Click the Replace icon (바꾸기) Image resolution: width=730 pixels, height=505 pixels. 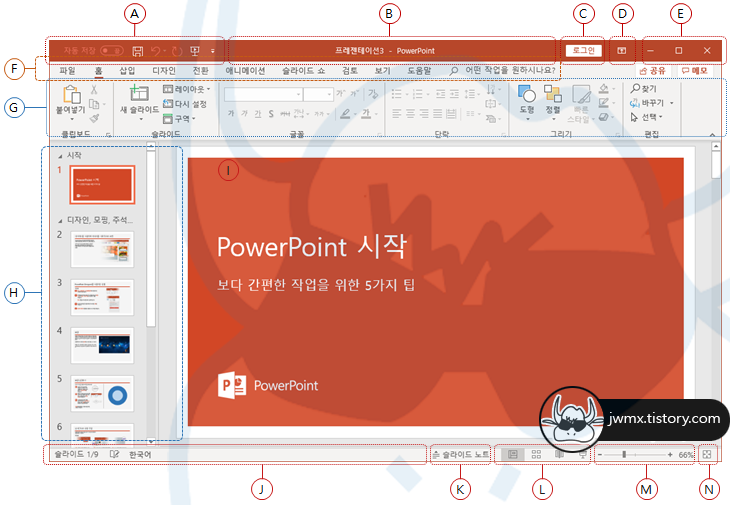point(635,103)
